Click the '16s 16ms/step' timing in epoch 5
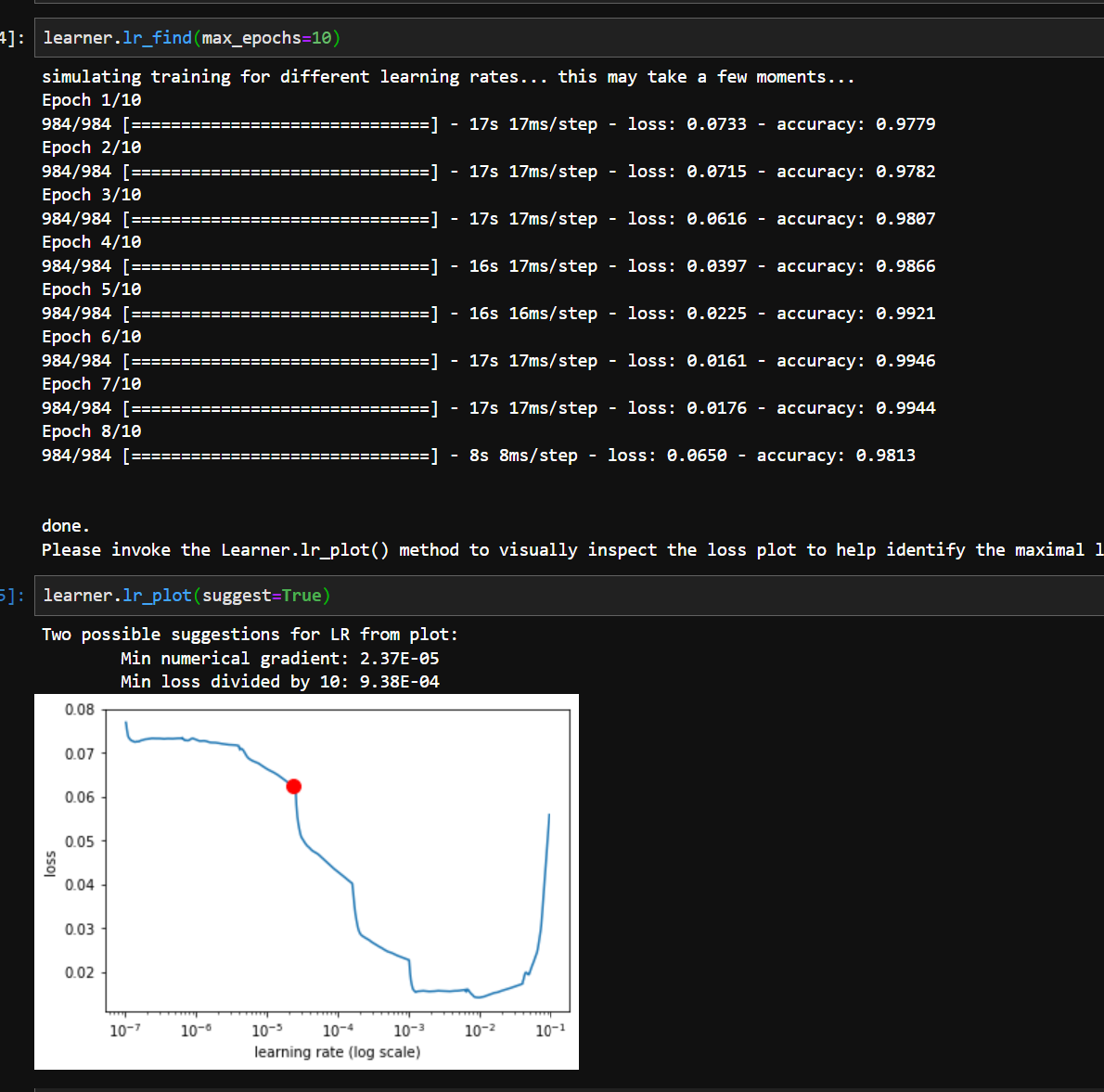 (533, 314)
